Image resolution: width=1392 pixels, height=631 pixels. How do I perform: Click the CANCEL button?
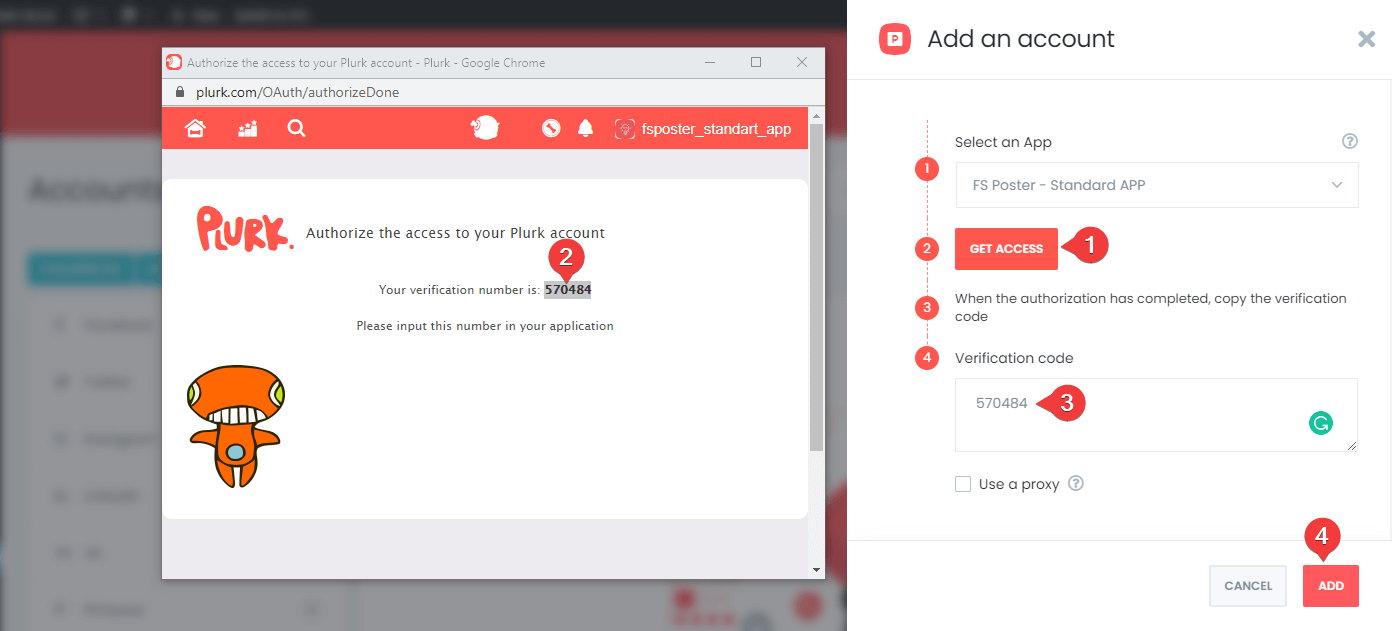1248,586
